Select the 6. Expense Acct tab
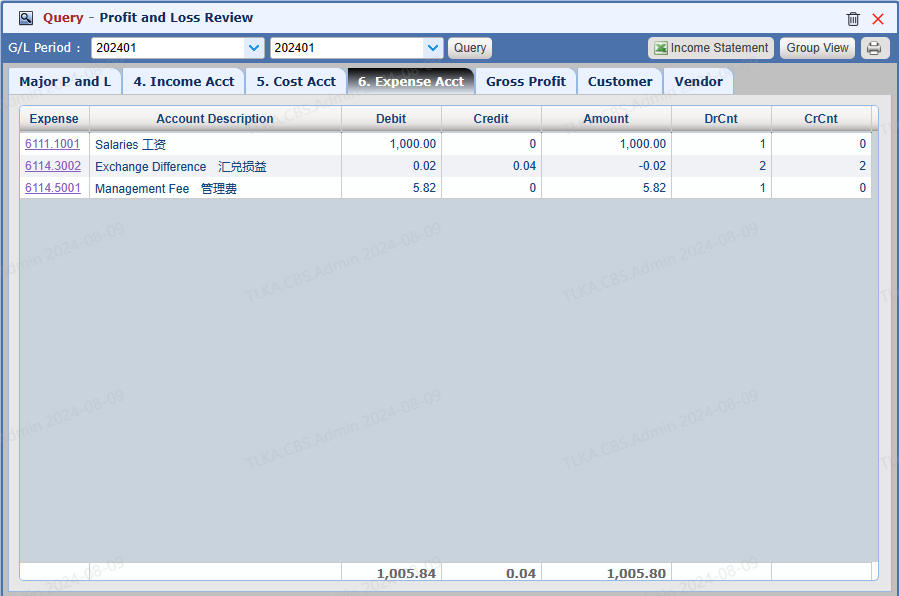Screen dimensions: 899x596 pyautogui.click(x=411, y=81)
